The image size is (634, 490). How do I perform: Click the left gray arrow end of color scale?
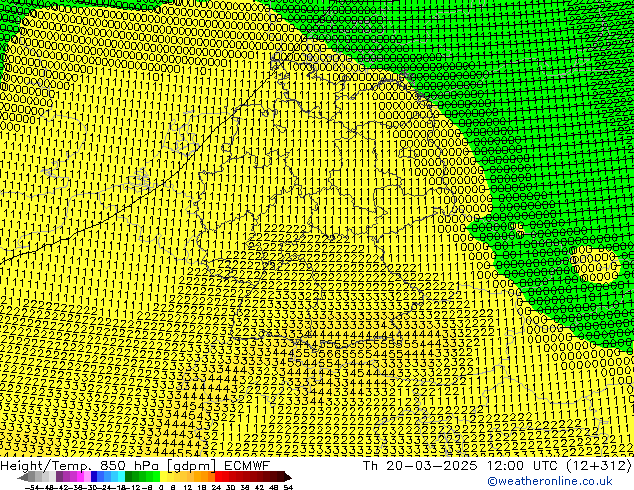(23, 477)
